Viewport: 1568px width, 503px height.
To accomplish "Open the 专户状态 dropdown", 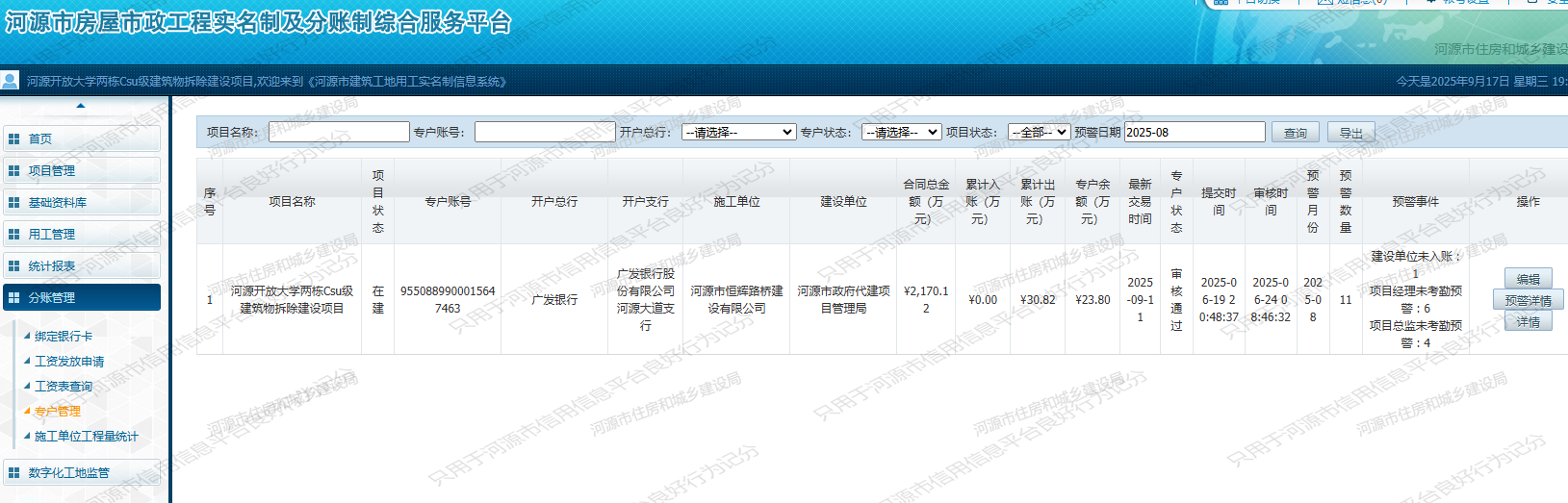I will pyautogui.click(x=902, y=132).
